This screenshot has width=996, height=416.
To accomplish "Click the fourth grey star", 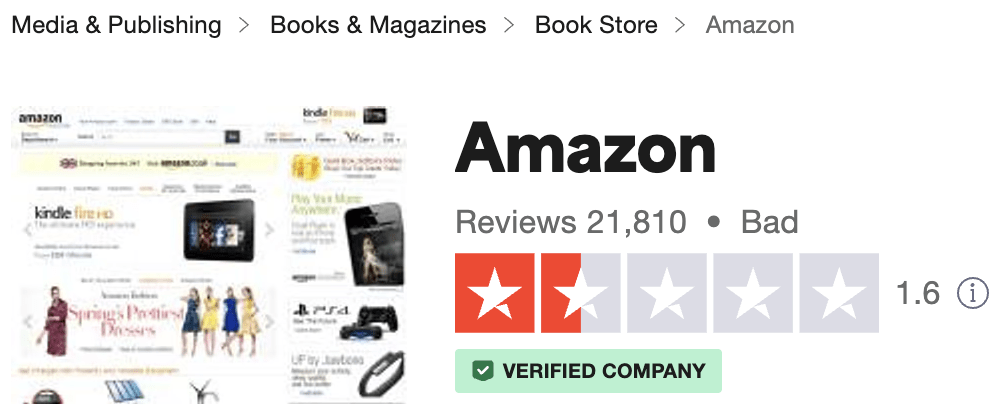I will point(753,293).
